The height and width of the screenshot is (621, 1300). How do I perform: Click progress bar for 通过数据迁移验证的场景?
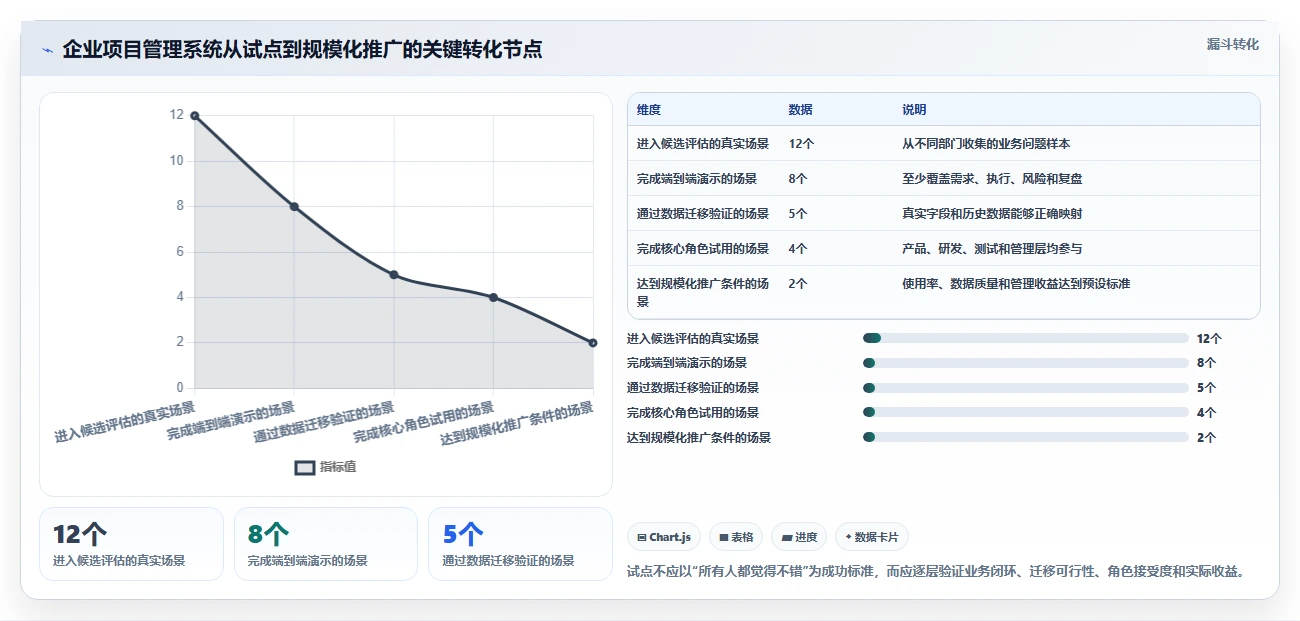pyautogui.click(x=1025, y=388)
